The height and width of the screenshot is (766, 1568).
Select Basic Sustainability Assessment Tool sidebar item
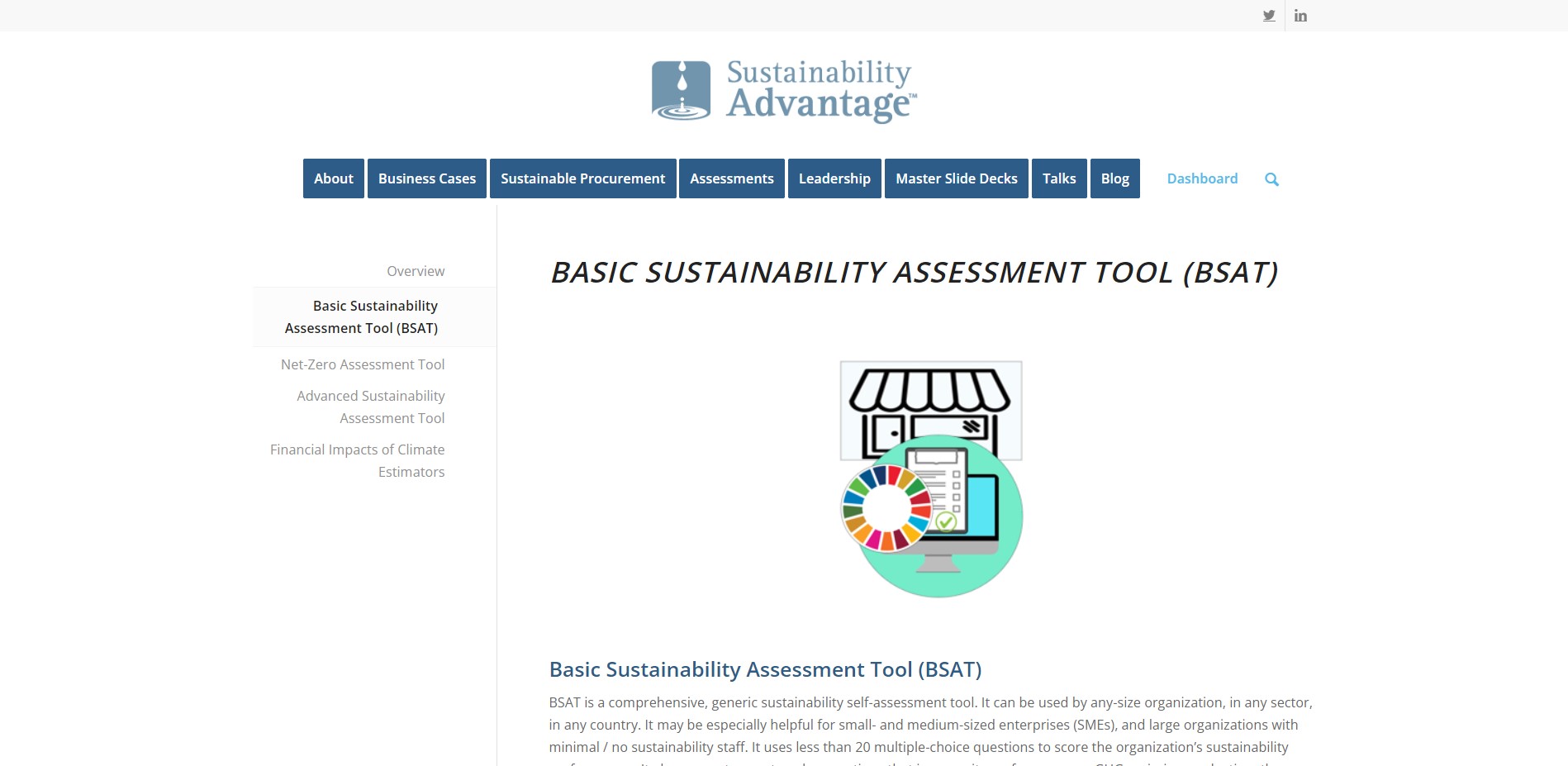tap(361, 317)
